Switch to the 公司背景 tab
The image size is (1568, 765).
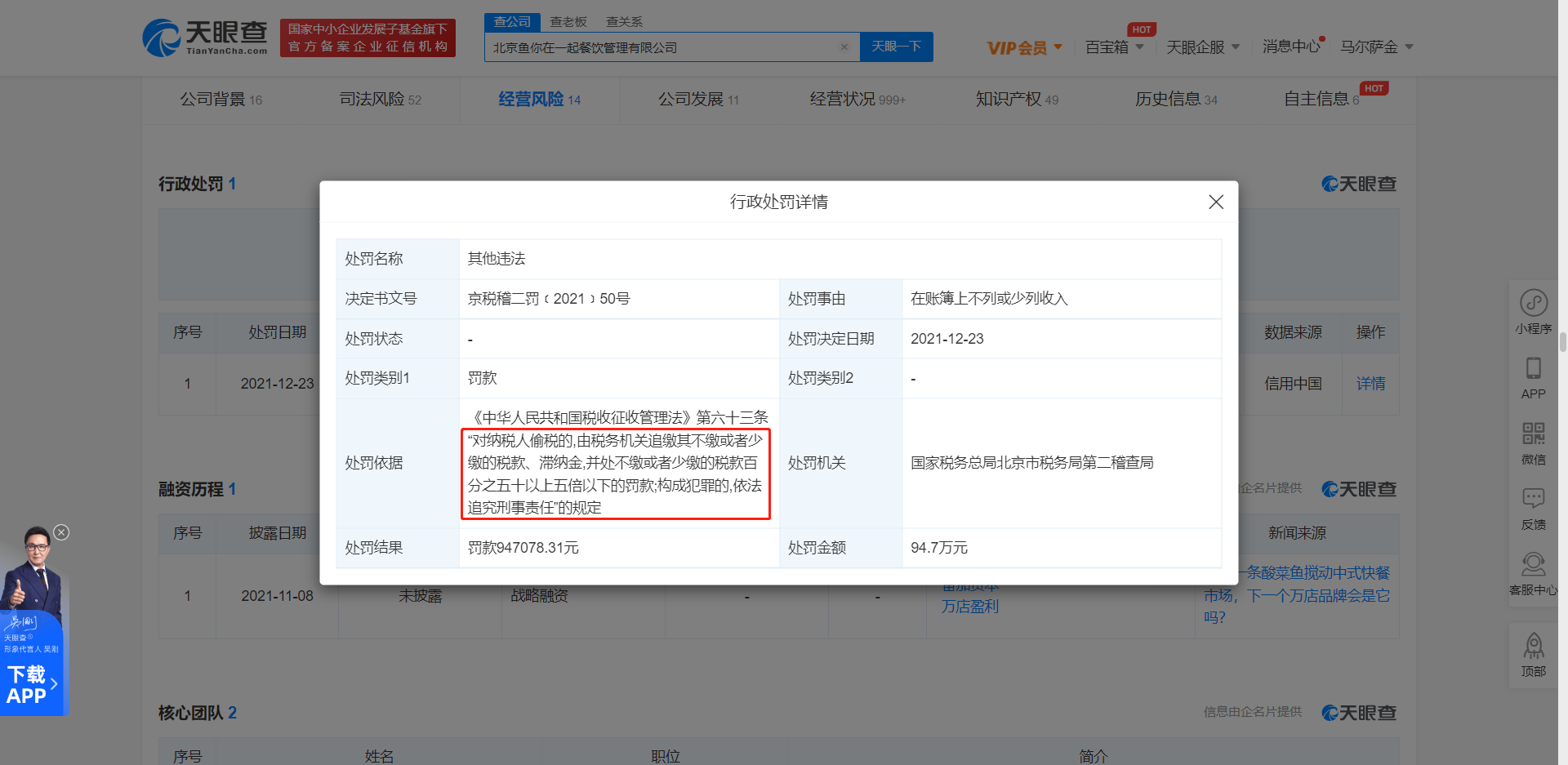click(221, 100)
